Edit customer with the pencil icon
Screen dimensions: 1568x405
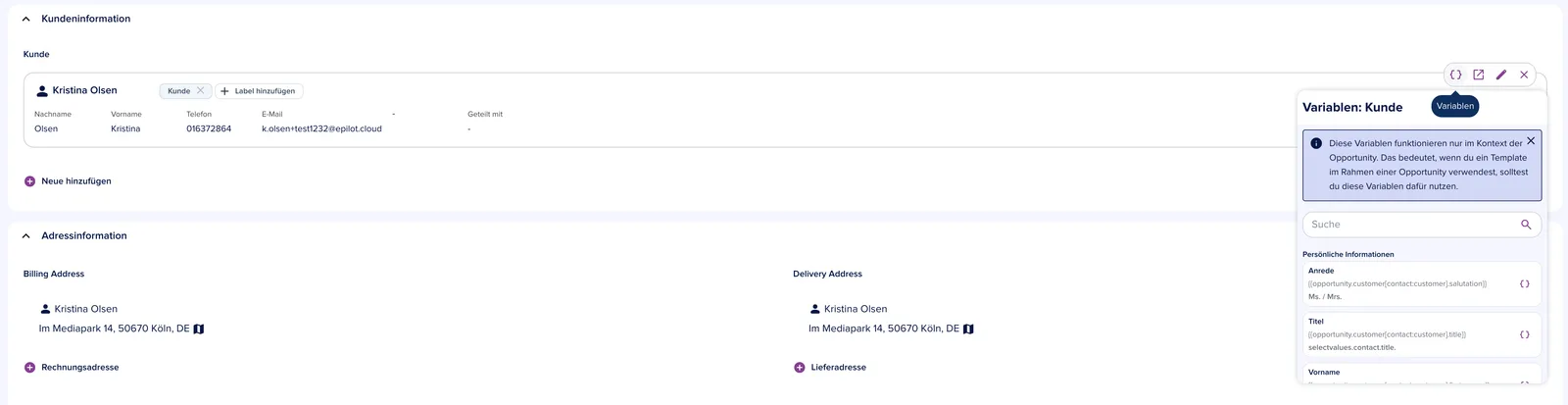coord(1501,75)
